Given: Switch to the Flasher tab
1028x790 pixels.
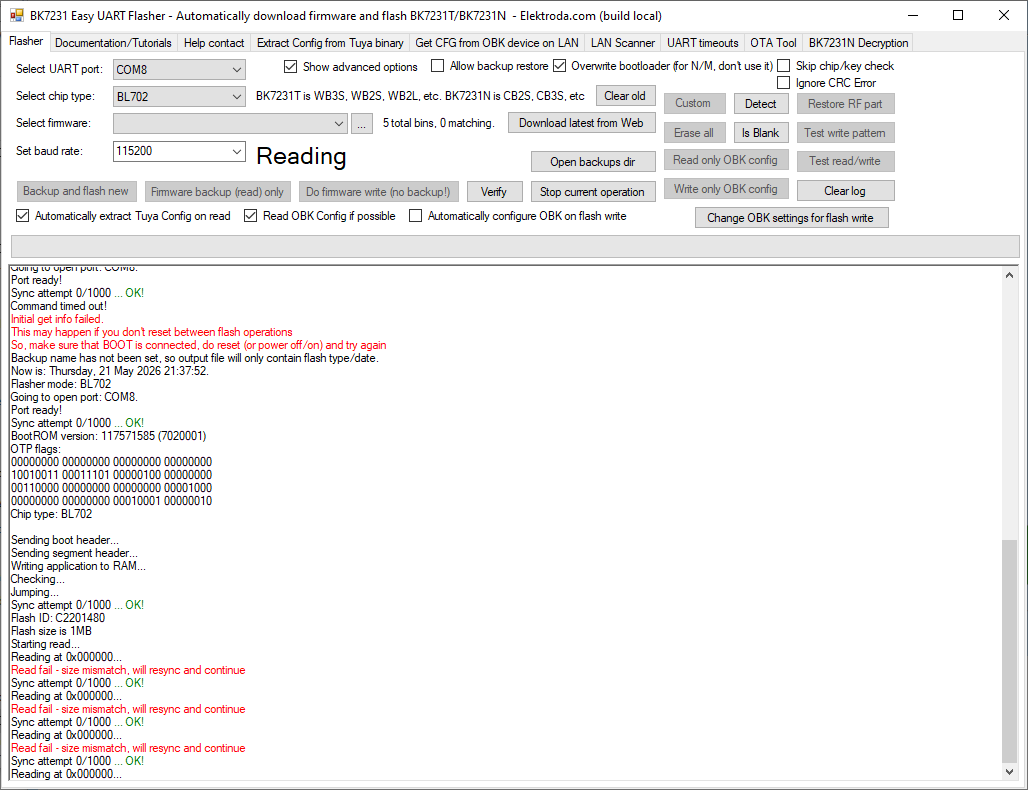Looking at the screenshot, I should (26, 41).
